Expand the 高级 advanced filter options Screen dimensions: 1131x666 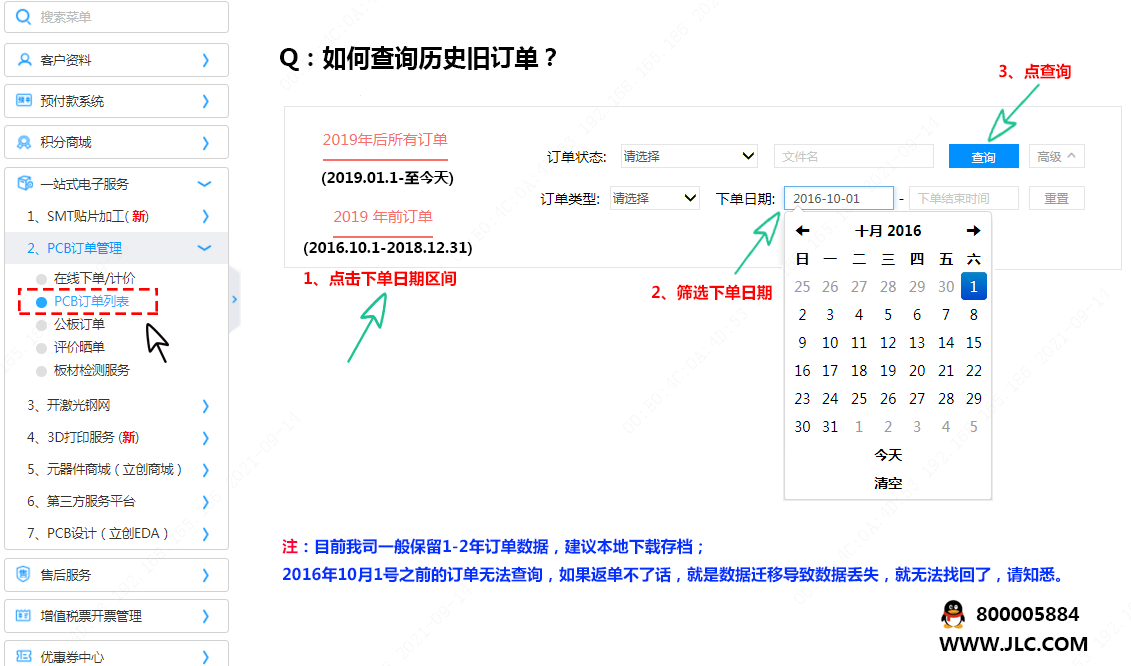[1056, 156]
